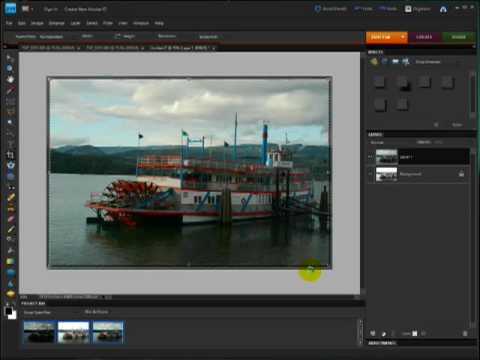
Task: Select the Eraser tool
Action: pos(10,219)
